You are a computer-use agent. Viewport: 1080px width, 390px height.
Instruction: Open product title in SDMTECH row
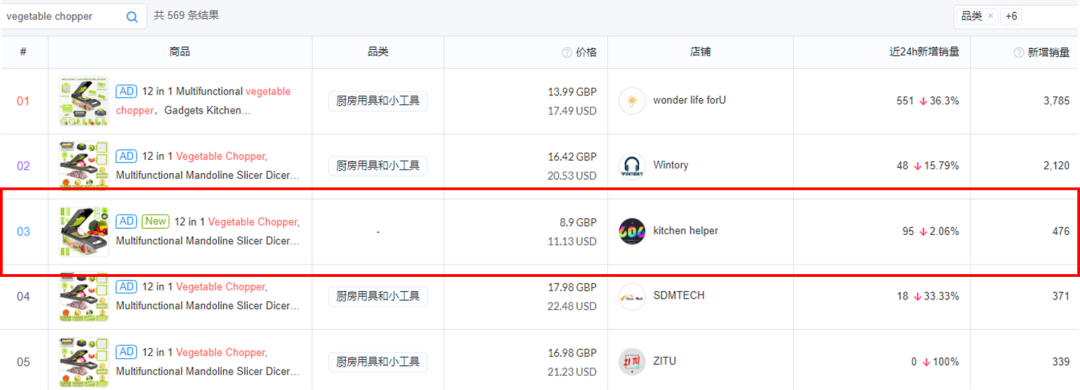pyautogui.click(x=208, y=296)
